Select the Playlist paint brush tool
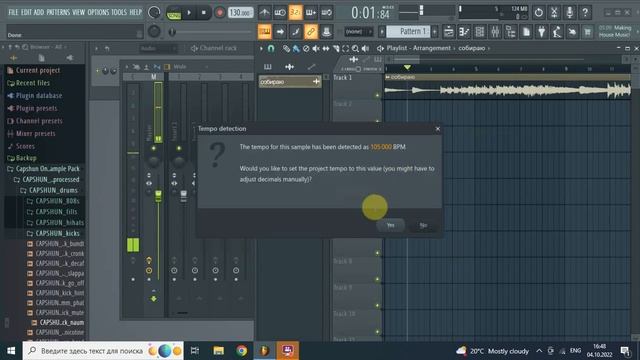 (296, 49)
